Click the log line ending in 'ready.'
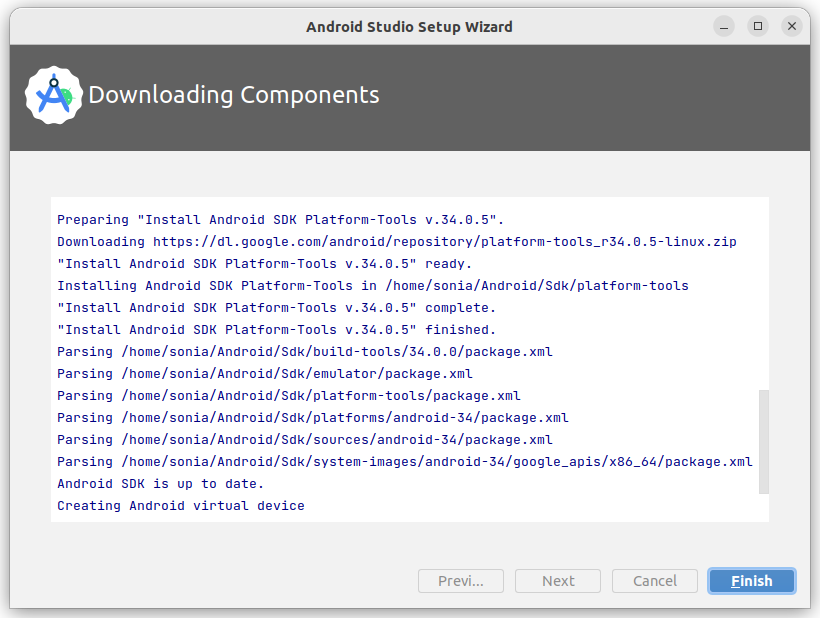 coord(265,264)
